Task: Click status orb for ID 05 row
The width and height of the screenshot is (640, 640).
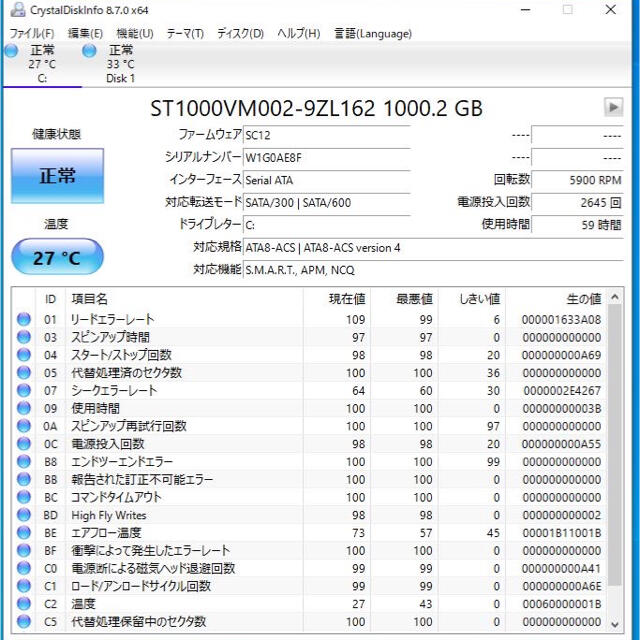Action: pos(24,373)
